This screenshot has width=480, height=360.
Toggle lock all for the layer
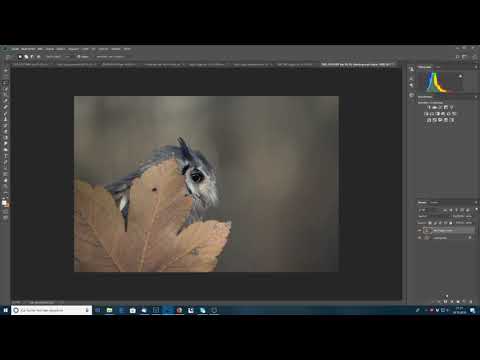[x=451, y=223]
